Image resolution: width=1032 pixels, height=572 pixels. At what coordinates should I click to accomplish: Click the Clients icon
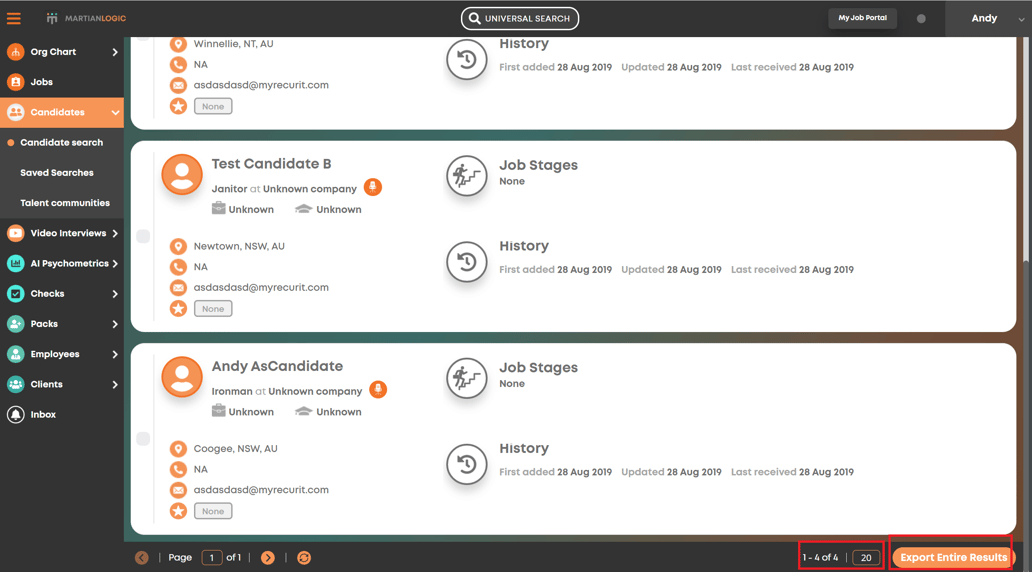tap(16, 384)
